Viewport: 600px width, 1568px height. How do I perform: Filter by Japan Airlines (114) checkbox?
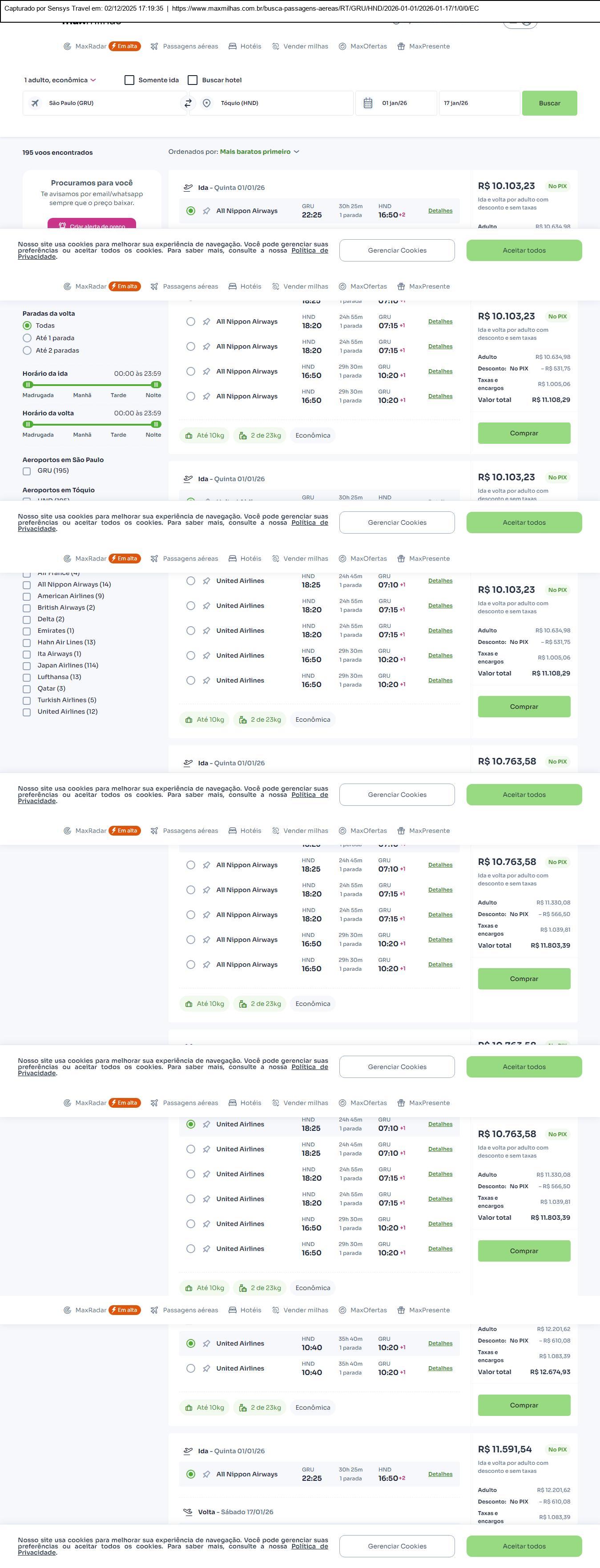point(27,666)
